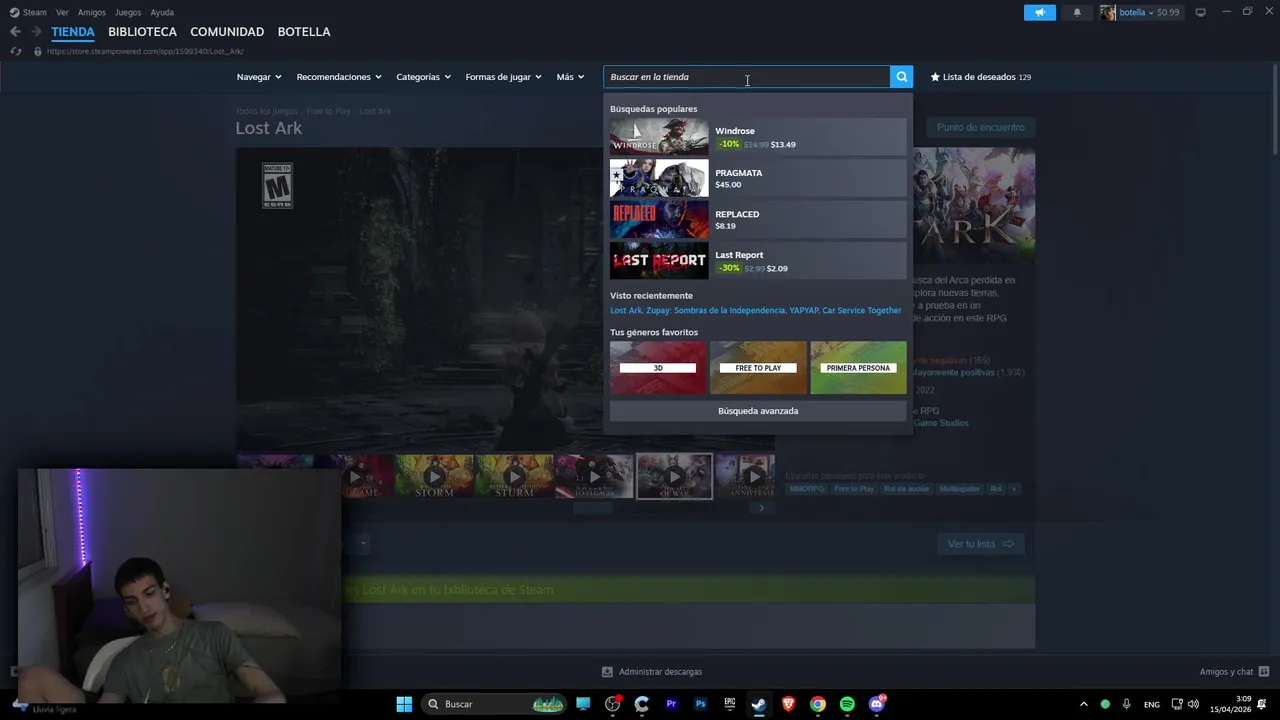This screenshot has height=720, width=1280.
Task: Click the search magnifier button in the store
Action: tap(901, 77)
